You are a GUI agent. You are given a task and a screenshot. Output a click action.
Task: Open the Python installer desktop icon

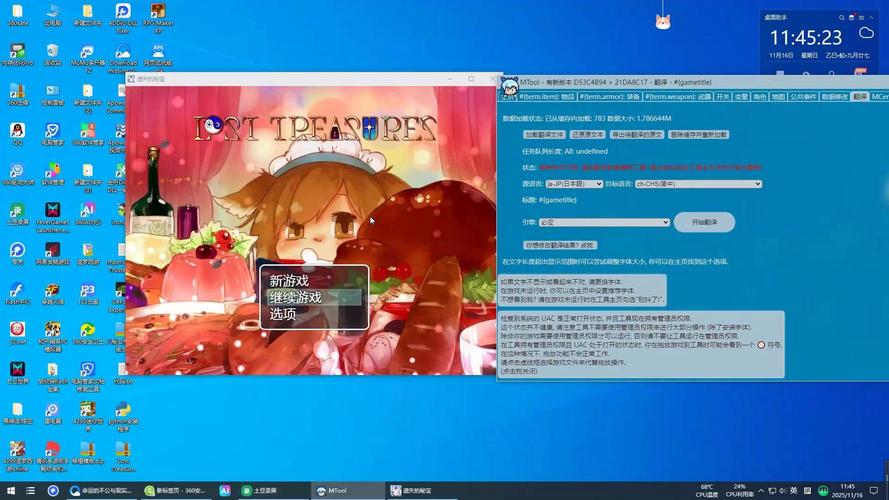pyautogui.click(x=122, y=417)
